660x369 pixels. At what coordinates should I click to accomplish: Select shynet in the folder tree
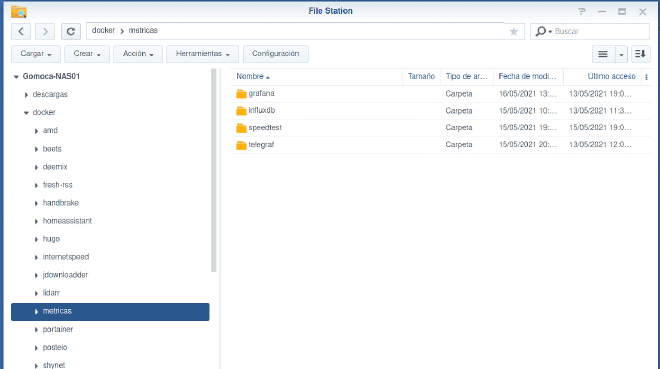54,365
